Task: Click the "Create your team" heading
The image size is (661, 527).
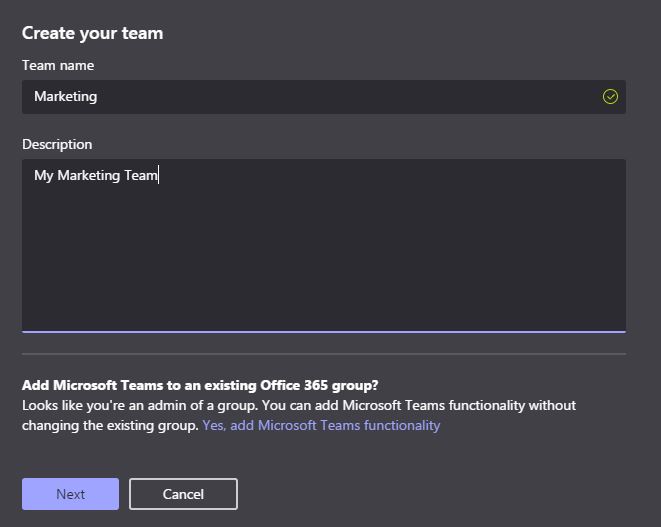Action: (x=92, y=33)
